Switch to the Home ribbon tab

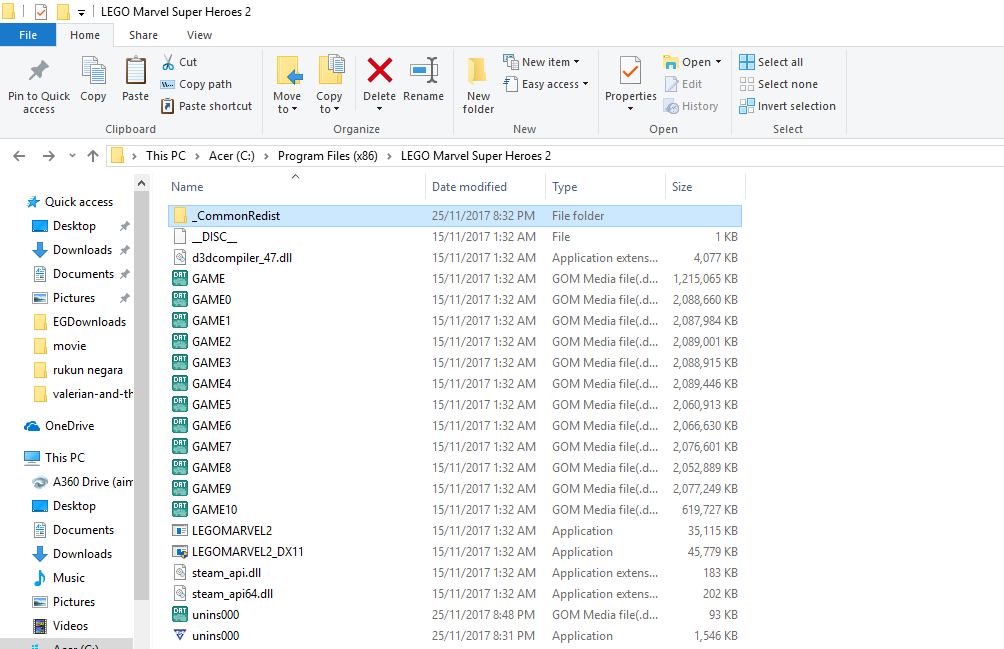85,35
